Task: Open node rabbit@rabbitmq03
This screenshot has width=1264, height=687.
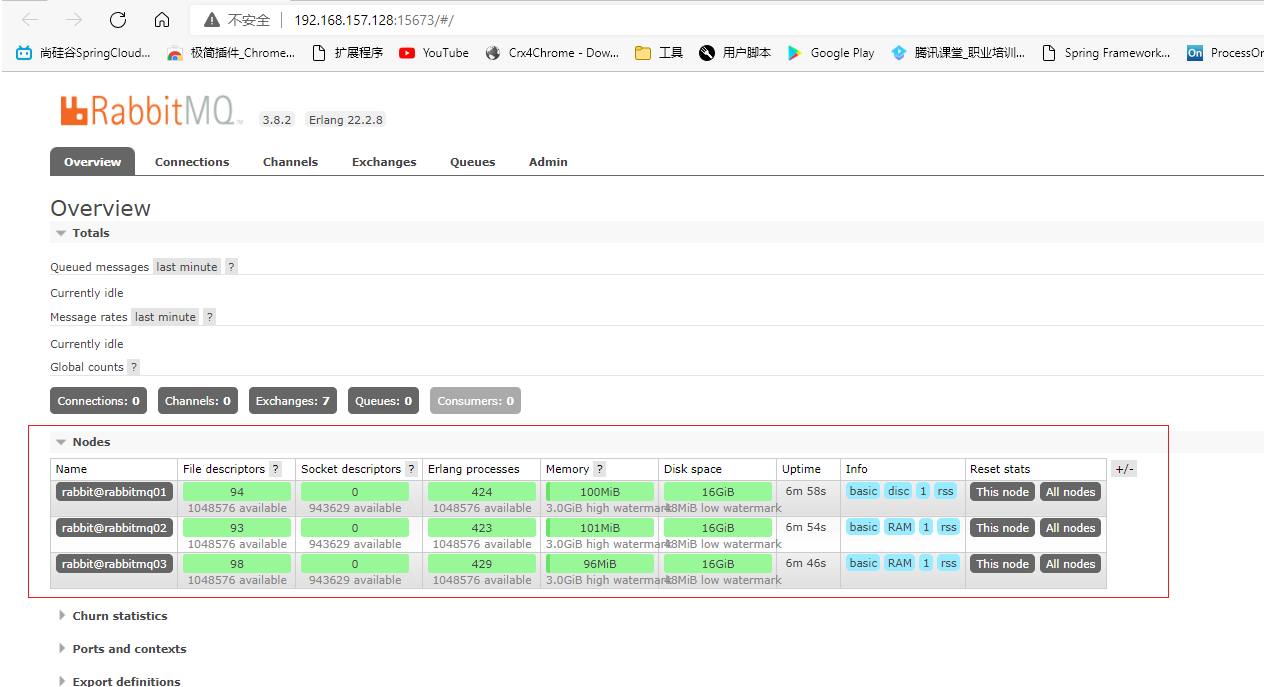Action: click(x=114, y=564)
